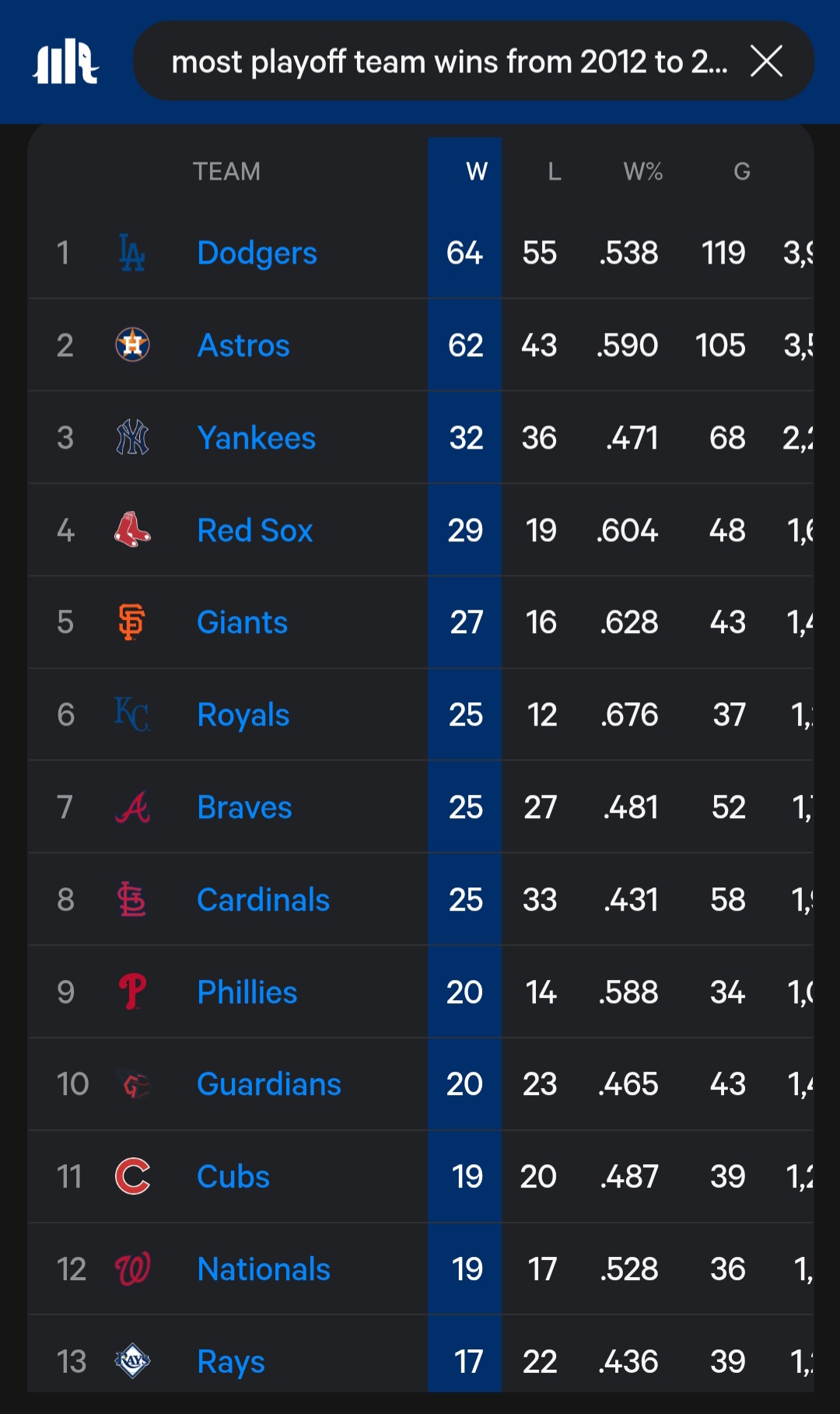This screenshot has width=840, height=1414.
Task: Open the Phillies team link
Action: pyautogui.click(x=247, y=992)
